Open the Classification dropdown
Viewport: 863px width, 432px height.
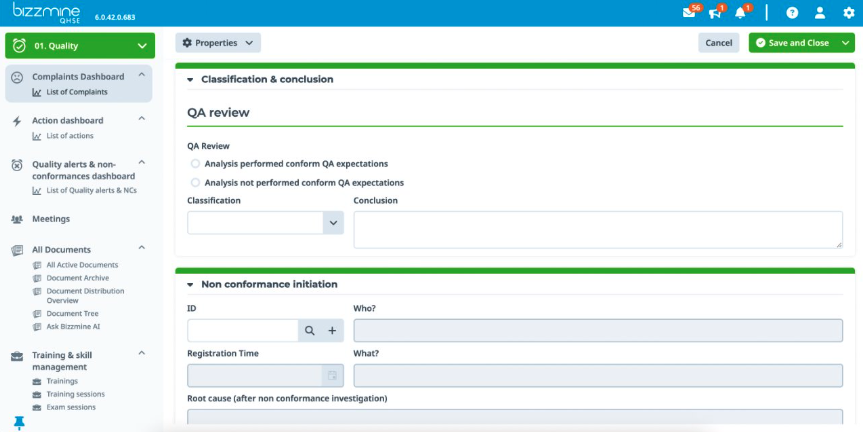pyautogui.click(x=333, y=223)
